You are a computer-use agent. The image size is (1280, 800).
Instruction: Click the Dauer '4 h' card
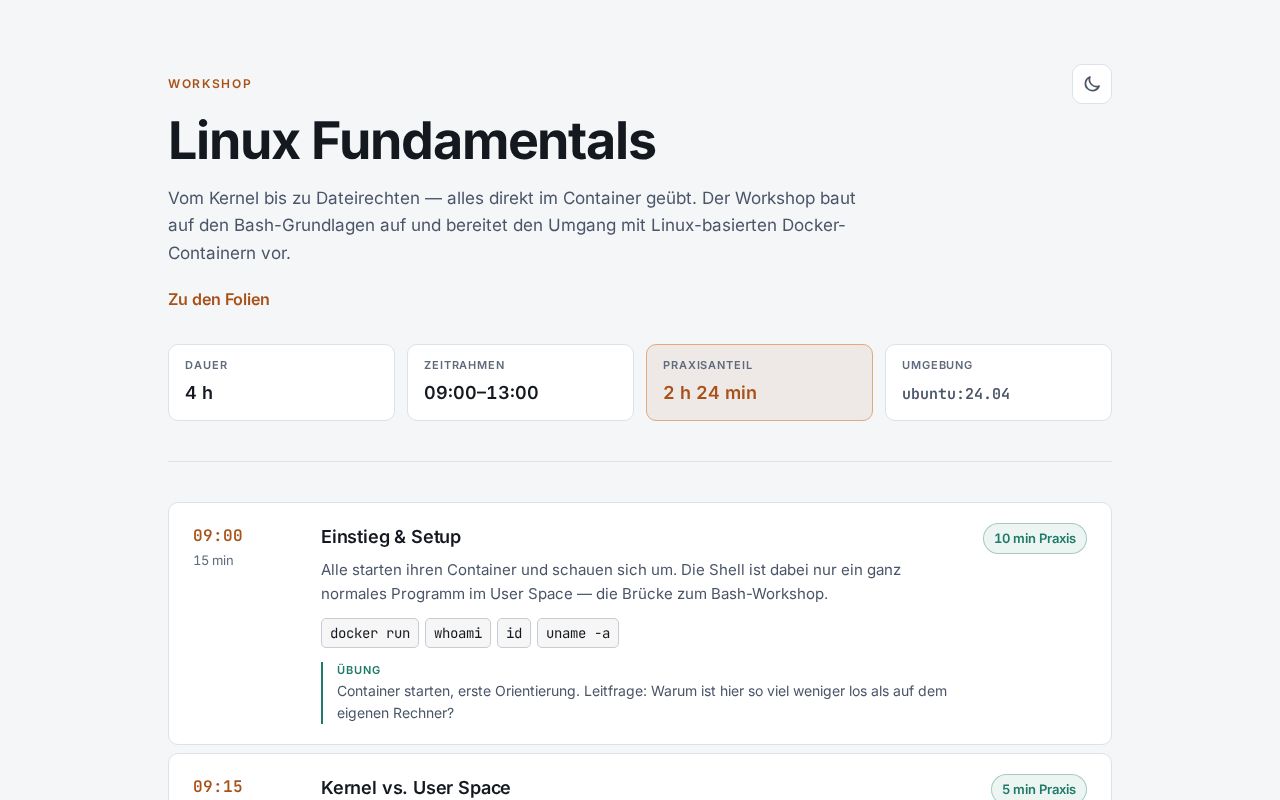click(x=281, y=382)
